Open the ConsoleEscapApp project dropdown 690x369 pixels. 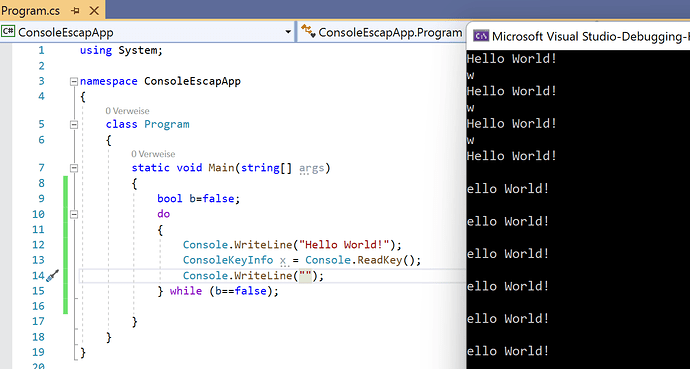[x=288, y=32]
